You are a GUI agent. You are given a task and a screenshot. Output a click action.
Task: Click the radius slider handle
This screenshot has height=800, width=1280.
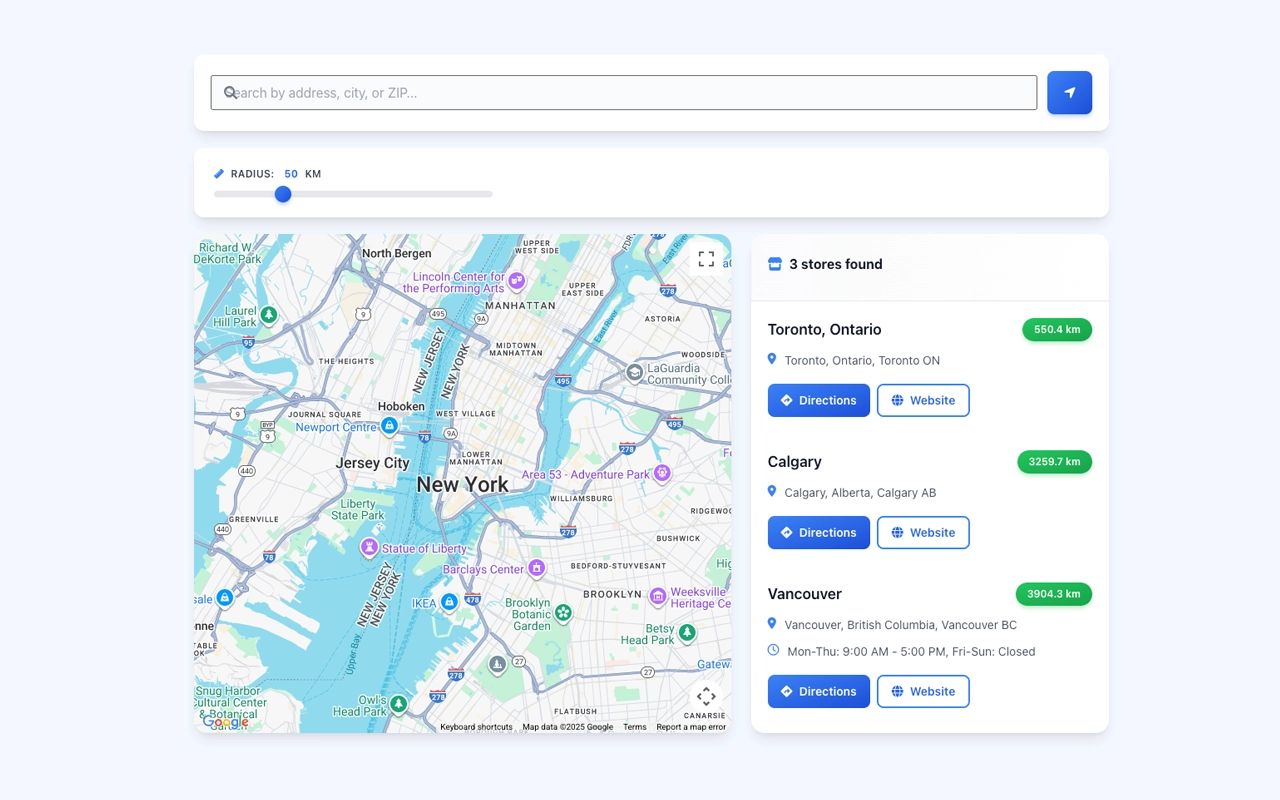coord(282,194)
